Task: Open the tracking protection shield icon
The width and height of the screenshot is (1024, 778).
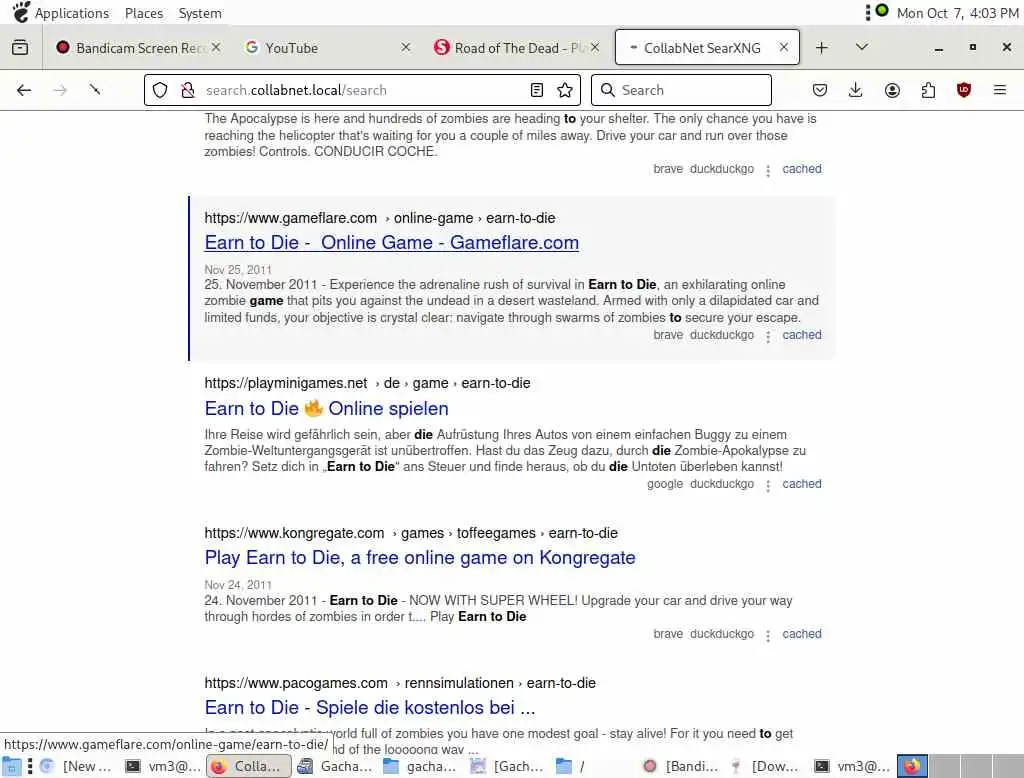Action: coord(160,90)
